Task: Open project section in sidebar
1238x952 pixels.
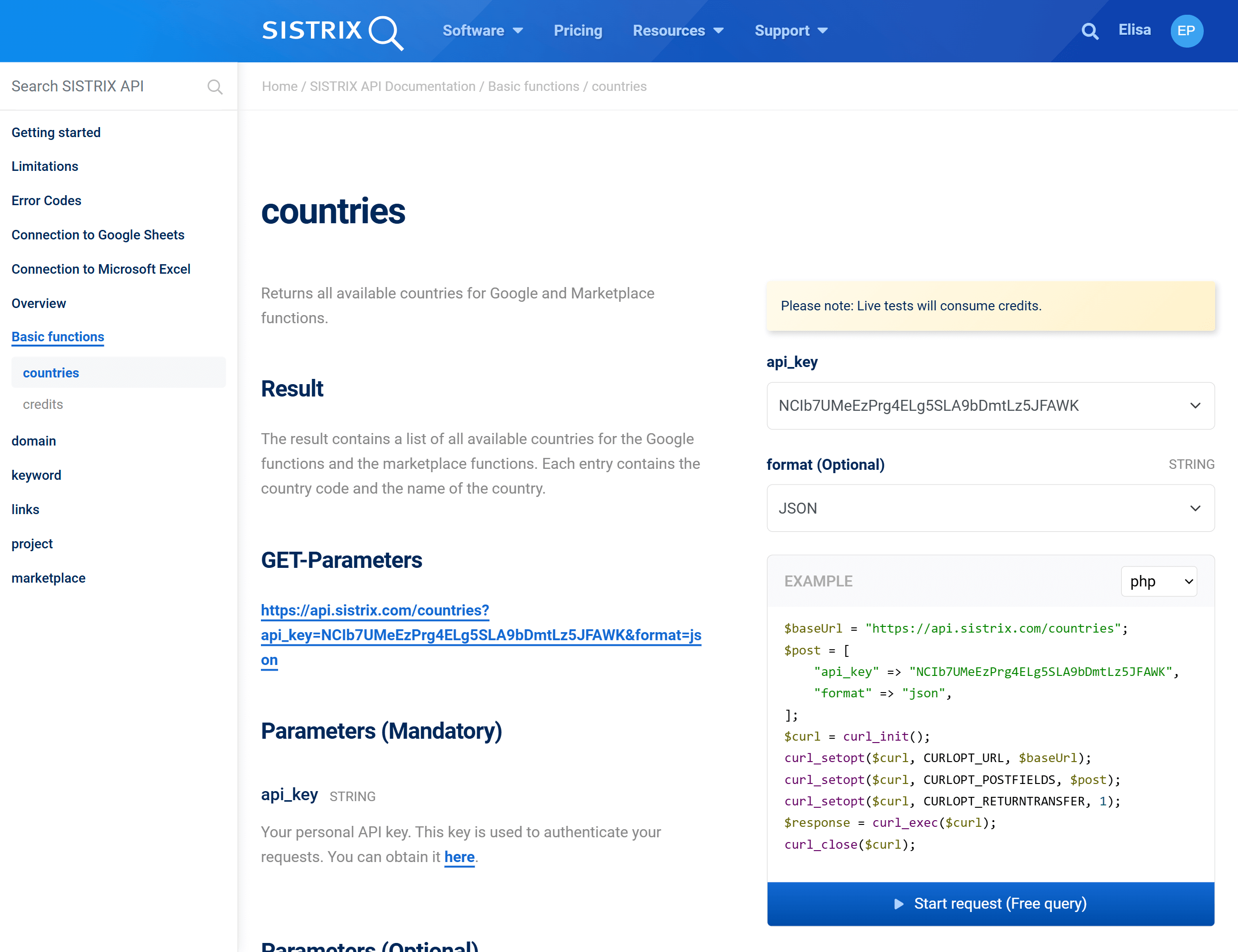Action: coord(32,544)
